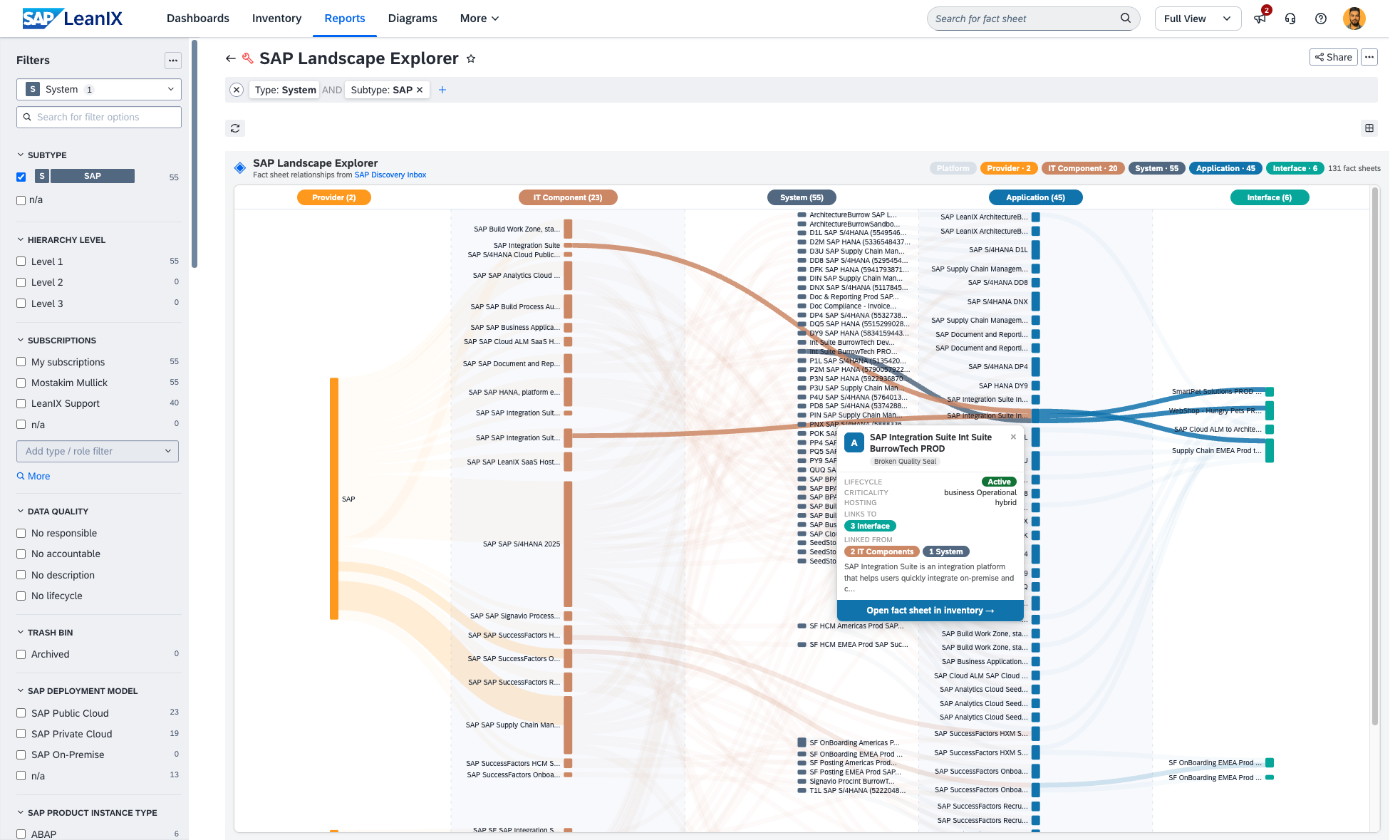Click the More magnifier icon in Subscriptions

coord(21,476)
